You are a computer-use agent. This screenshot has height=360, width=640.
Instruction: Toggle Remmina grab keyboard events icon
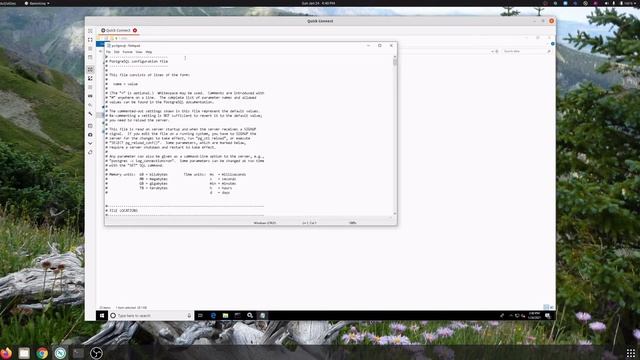point(90,96)
